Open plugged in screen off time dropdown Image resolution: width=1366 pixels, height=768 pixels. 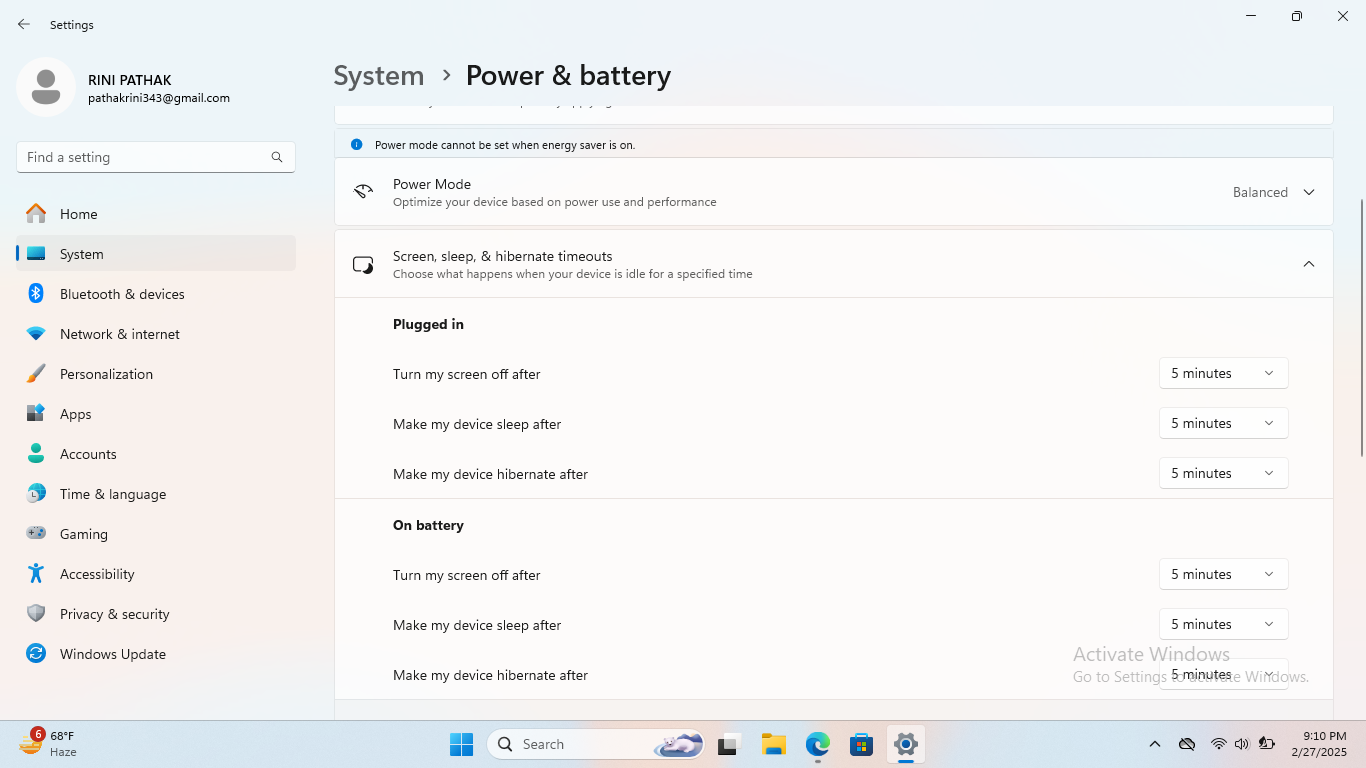[x=1223, y=373]
